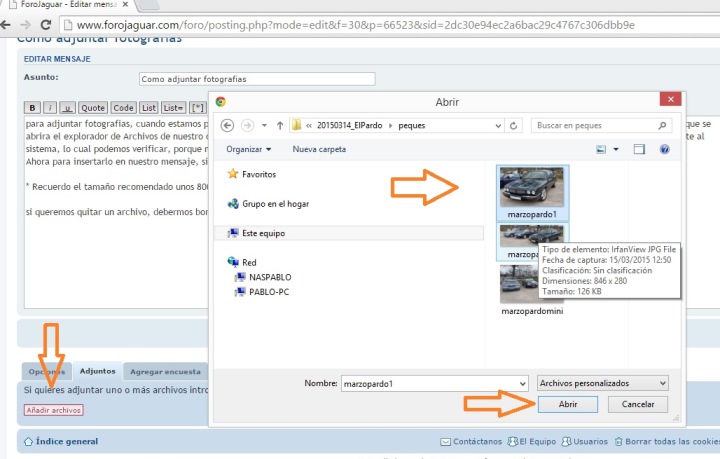Expand the Nombre filename dropdown arrow

tap(520, 383)
